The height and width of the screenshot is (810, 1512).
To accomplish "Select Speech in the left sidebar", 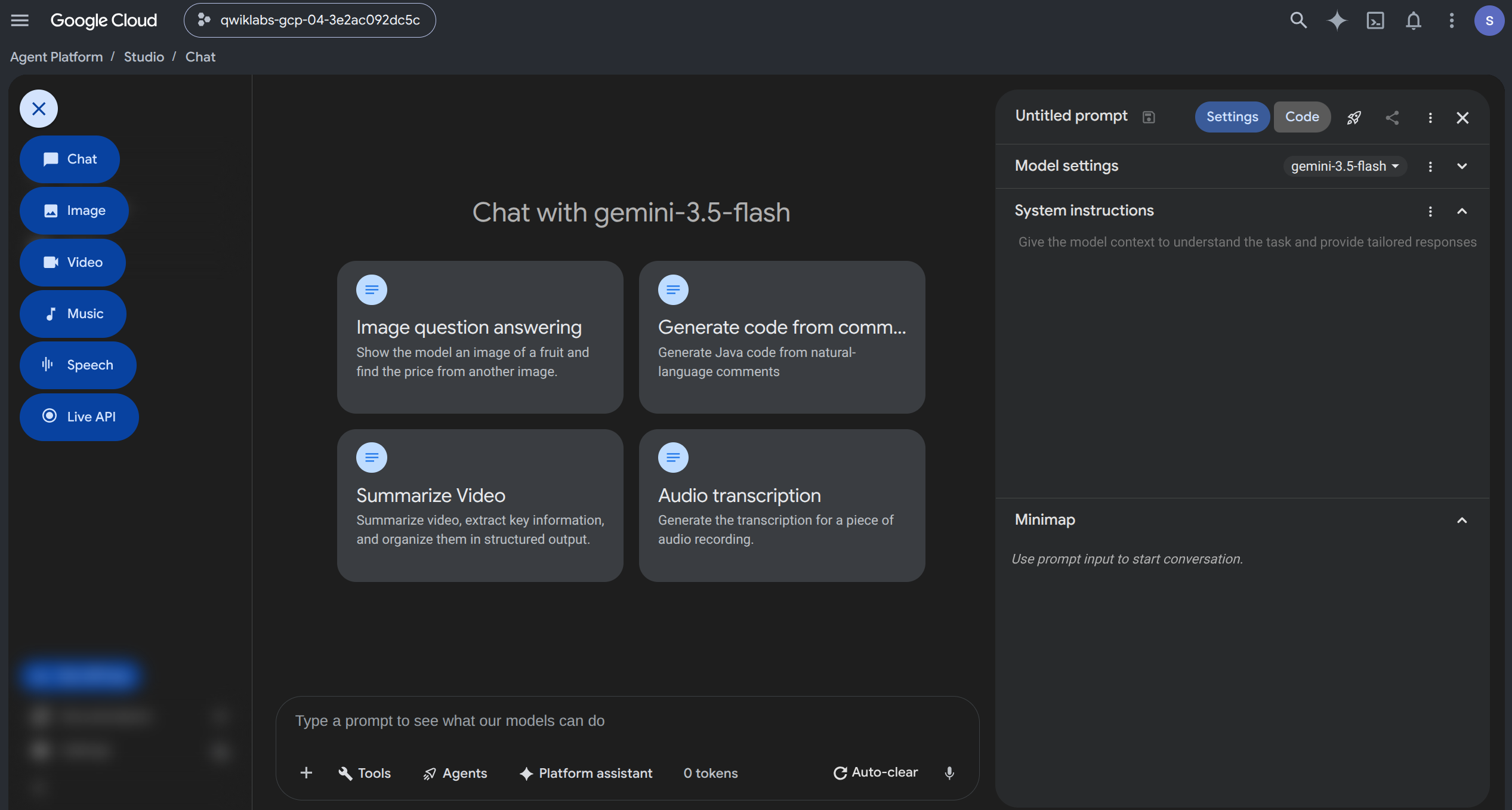I will pos(78,365).
